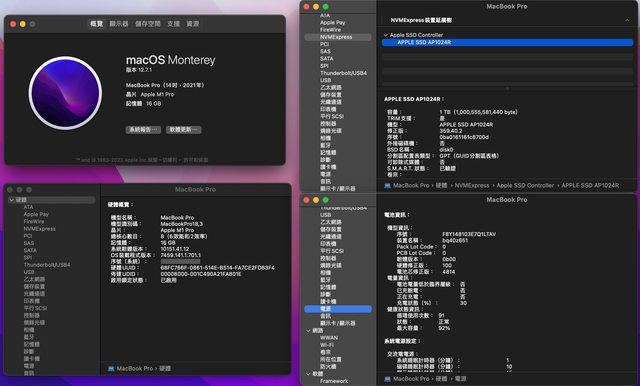Select 燒錄光碟 in the NVMExpress window sidebar
Screen dimensions: 640x386
click(x=331, y=131)
